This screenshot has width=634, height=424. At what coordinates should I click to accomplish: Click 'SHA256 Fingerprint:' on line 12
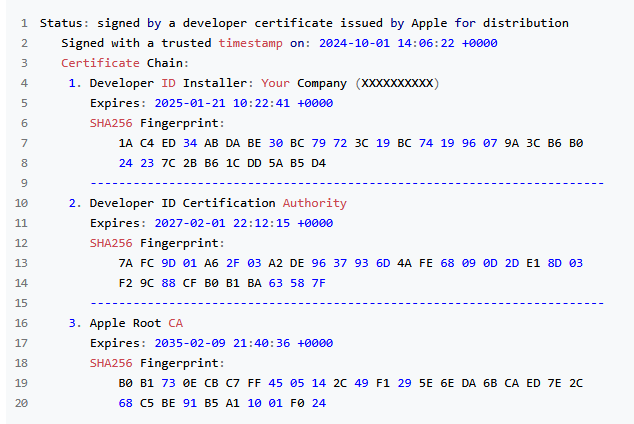(157, 243)
